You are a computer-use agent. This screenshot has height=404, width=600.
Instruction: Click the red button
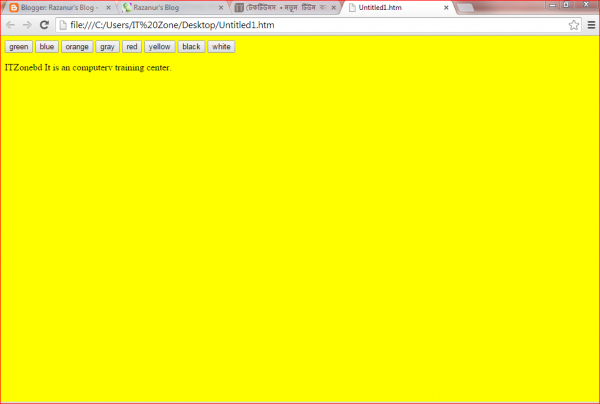(x=132, y=47)
